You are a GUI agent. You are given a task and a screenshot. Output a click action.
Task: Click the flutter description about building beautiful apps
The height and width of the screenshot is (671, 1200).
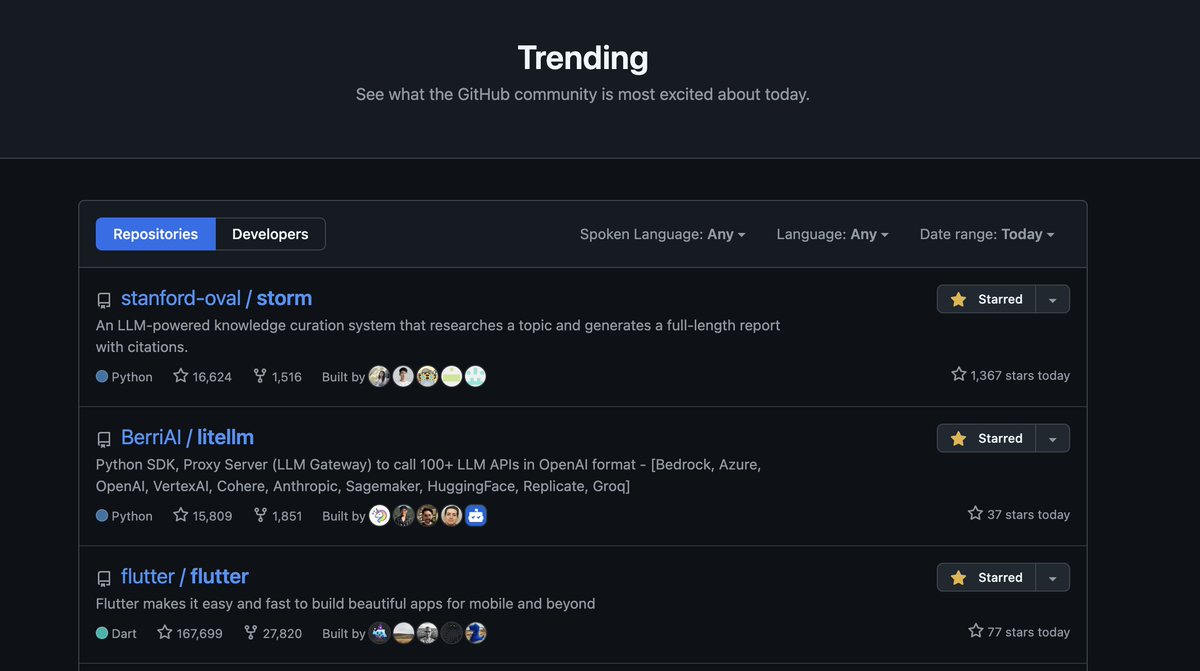click(346, 604)
